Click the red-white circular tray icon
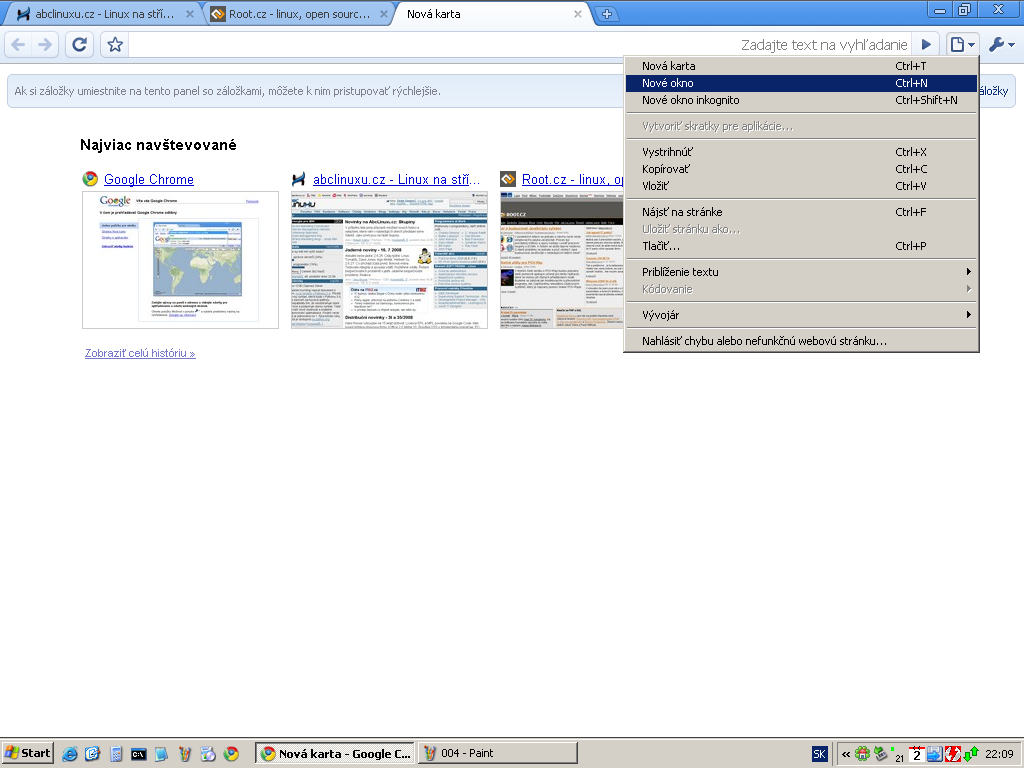 coord(952,754)
